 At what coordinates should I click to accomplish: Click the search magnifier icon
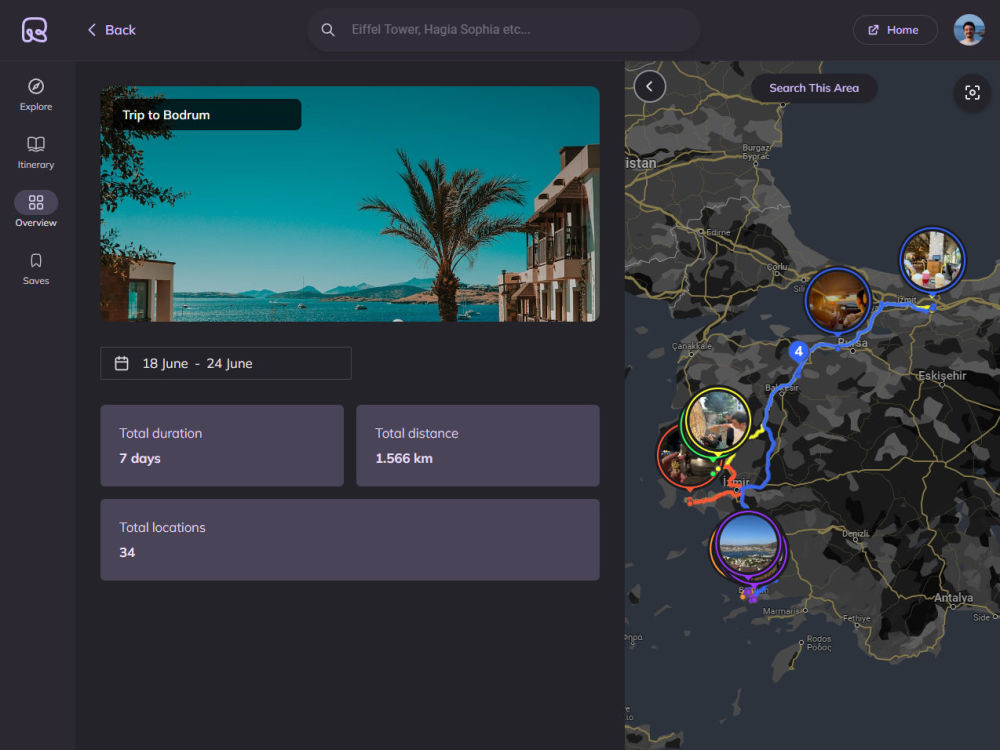(x=328, y=30)
